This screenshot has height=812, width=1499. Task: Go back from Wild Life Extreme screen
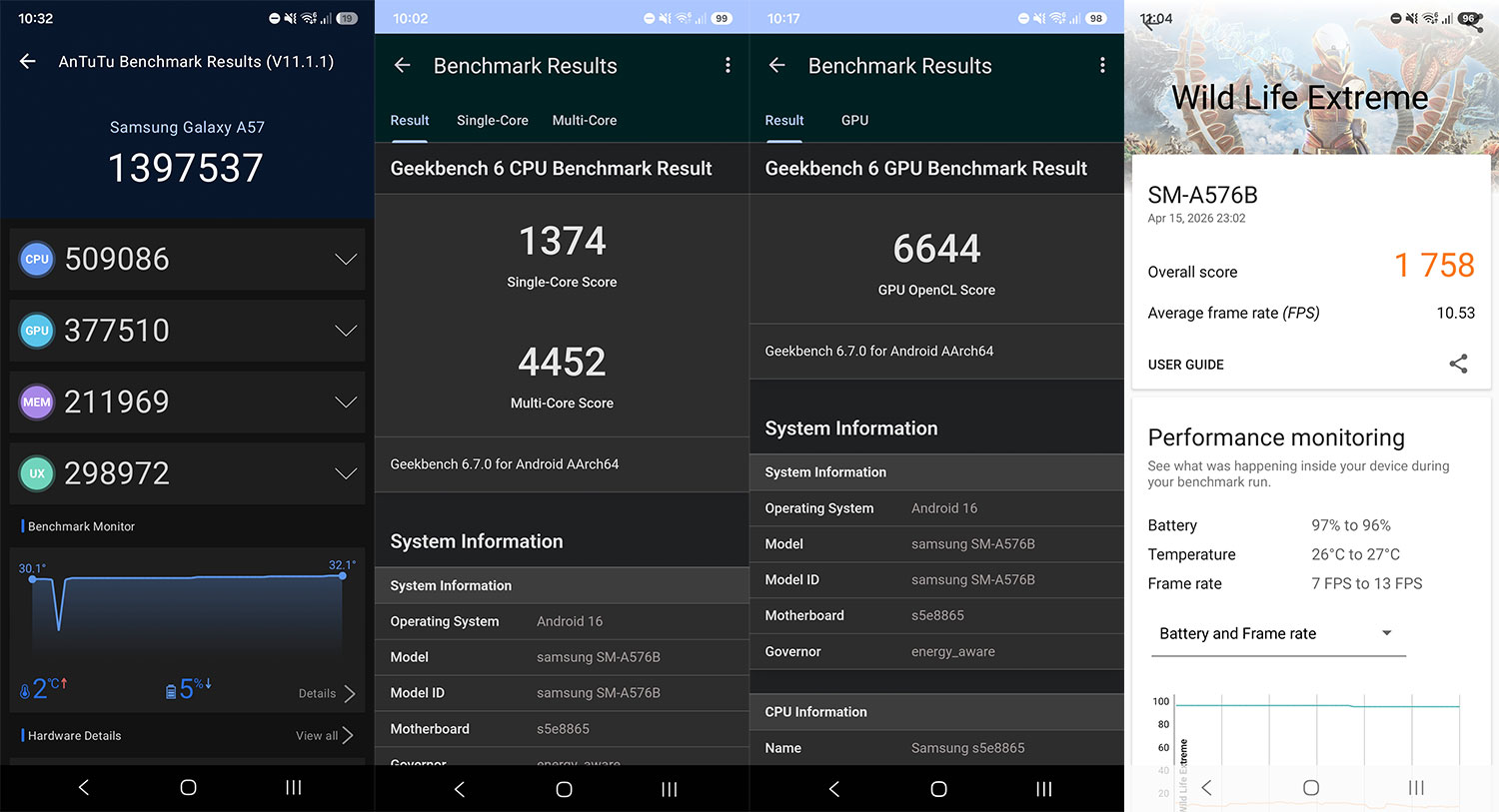pyautogui.click(x=1148, y=22)
